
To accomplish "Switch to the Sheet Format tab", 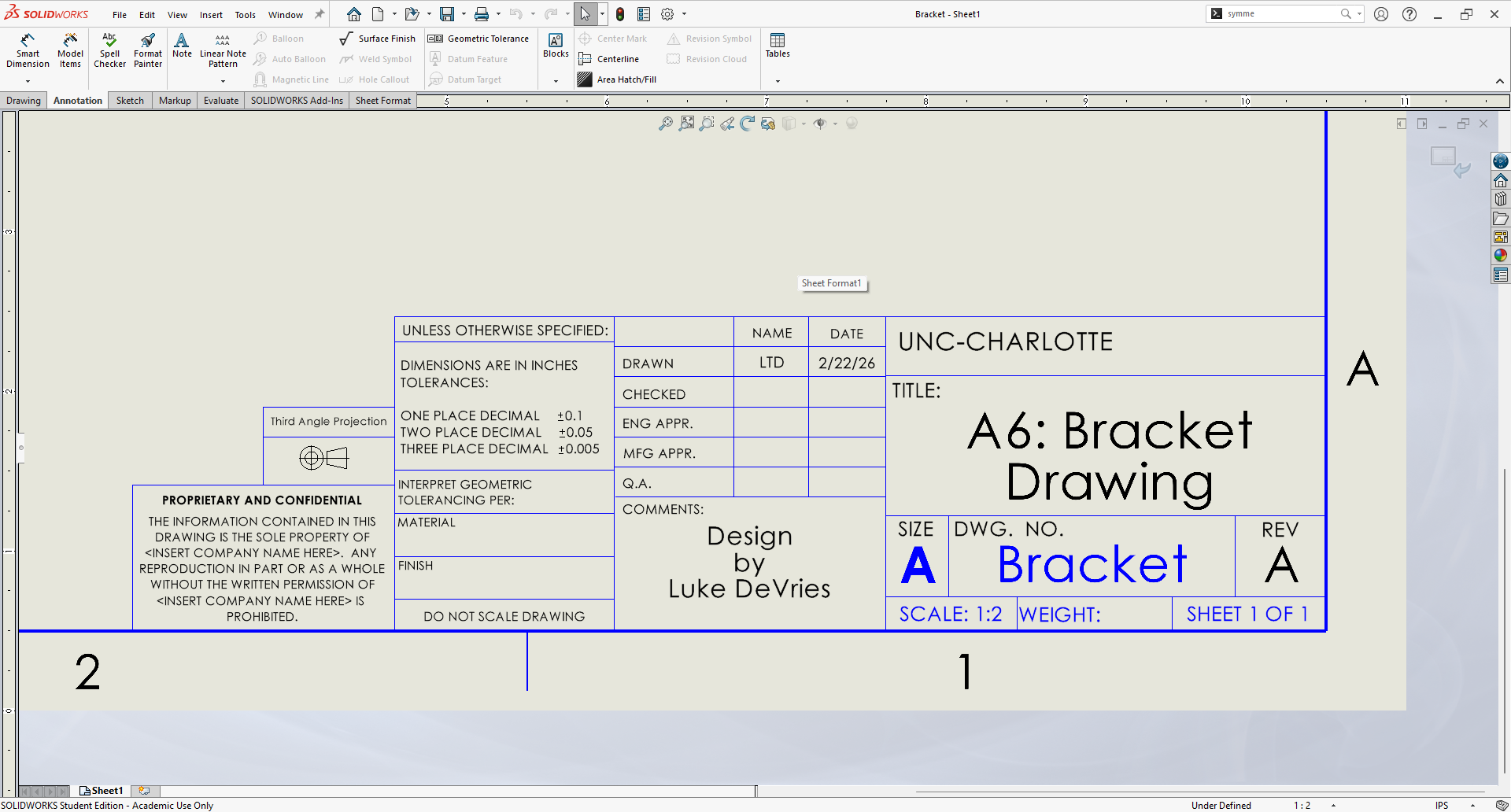I will click(x=383, y=101).
